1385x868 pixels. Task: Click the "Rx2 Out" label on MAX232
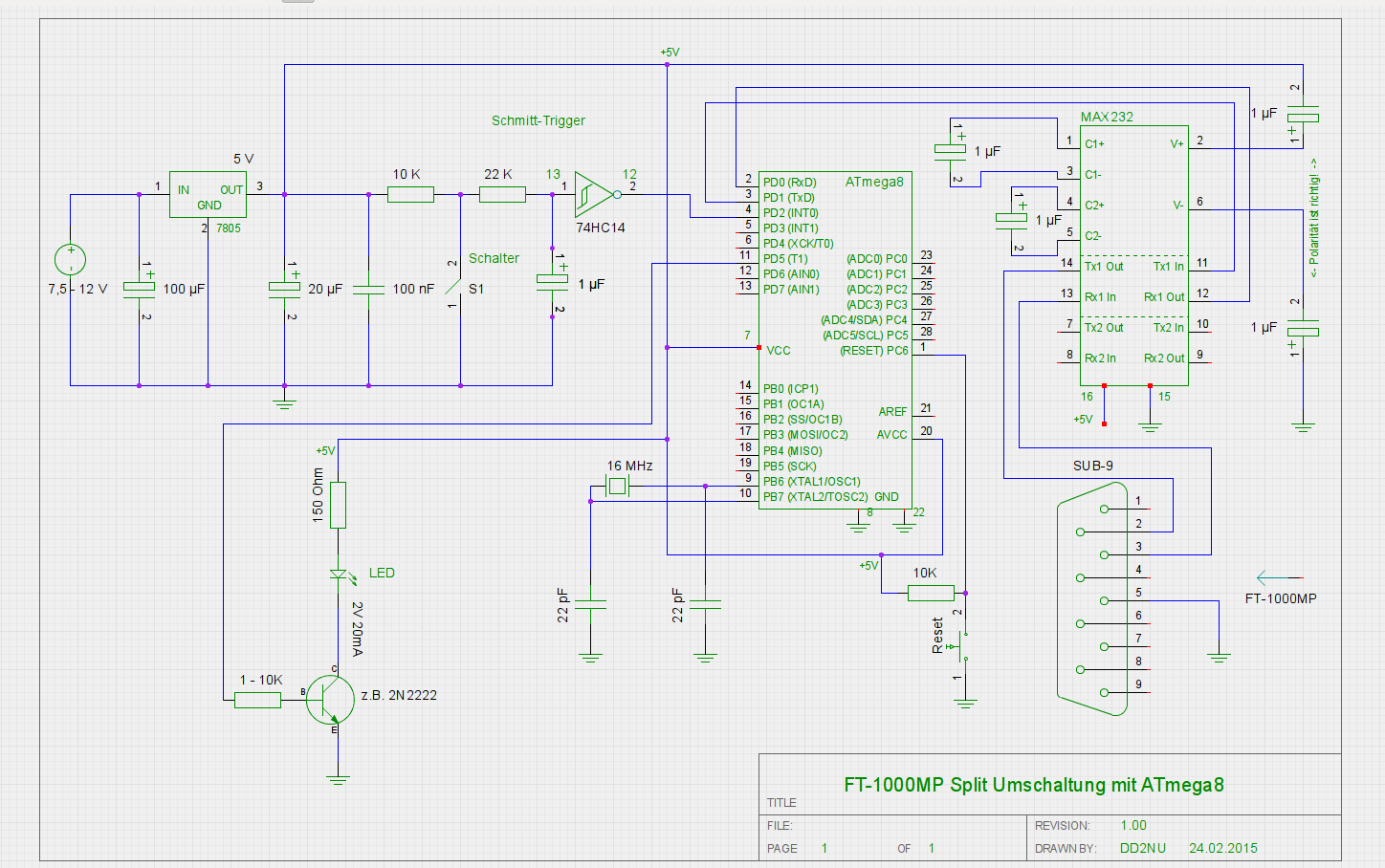(x=1164, y=358)
